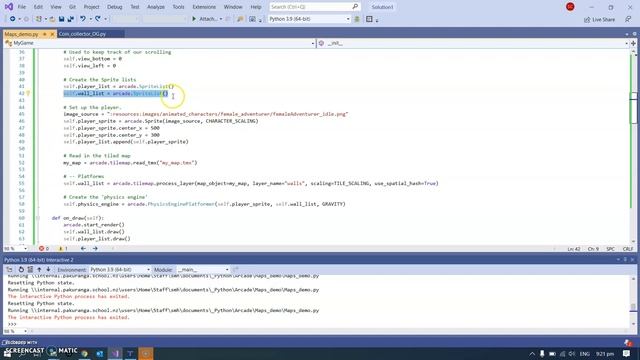Click the open file folder icon
640x360 pixels.
point(52,19)
